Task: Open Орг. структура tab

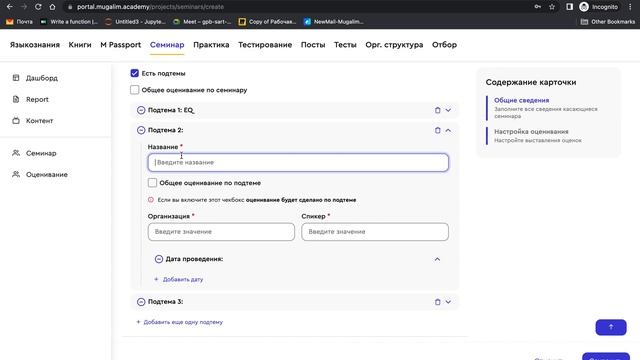Action: pyautogui.click(x=394, y=45)
